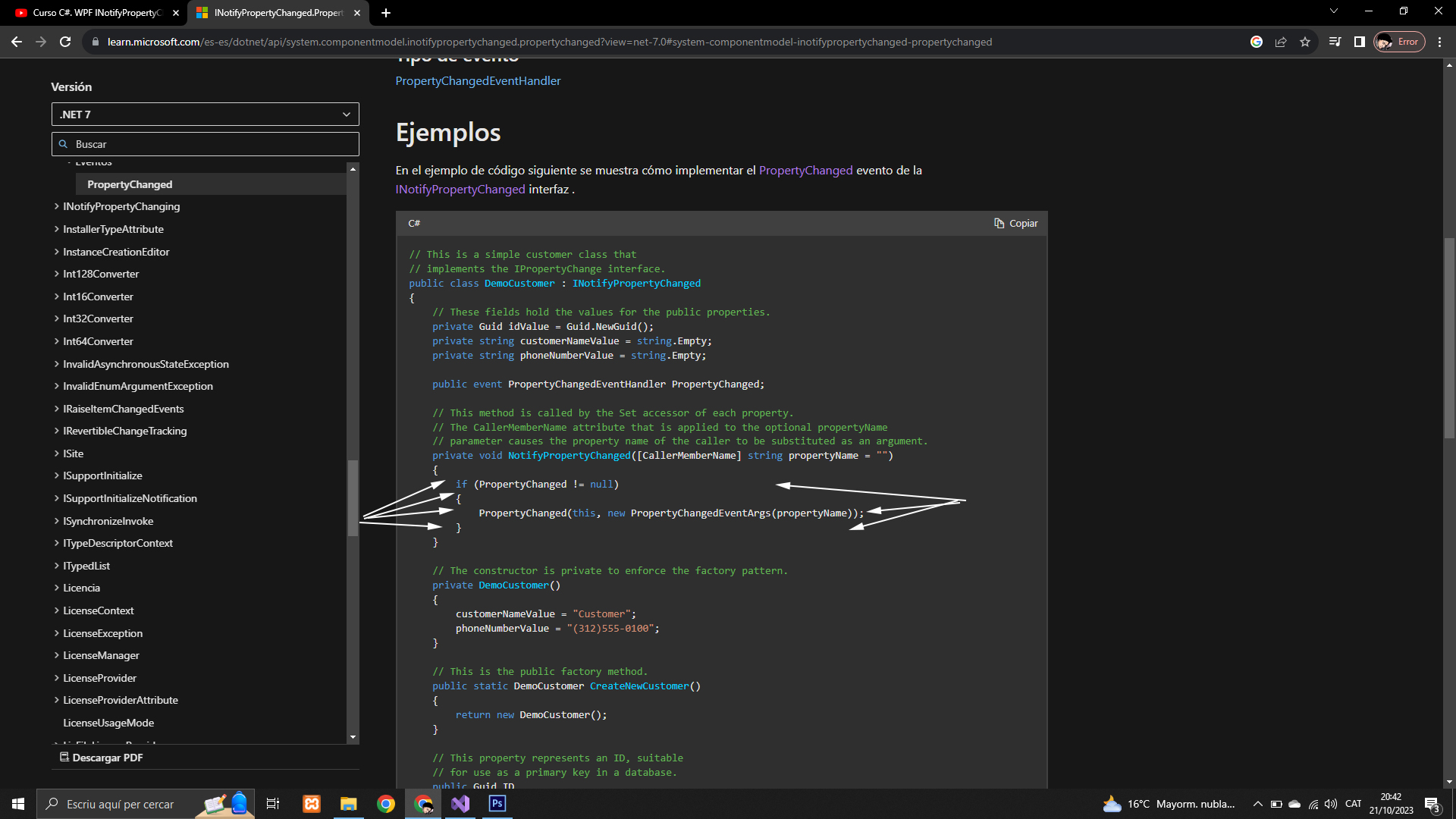The image size is (1456, 819).
Task: Switch to the Curso C# WPF YouTube tab
Action: click(x=97, y=13)
